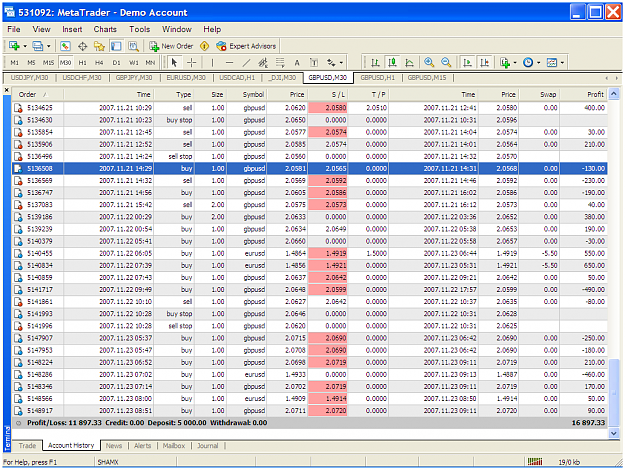Switch chart period to M5
Image resolution: width=625 pixels, height=470 pixels.
click(31, 63)
